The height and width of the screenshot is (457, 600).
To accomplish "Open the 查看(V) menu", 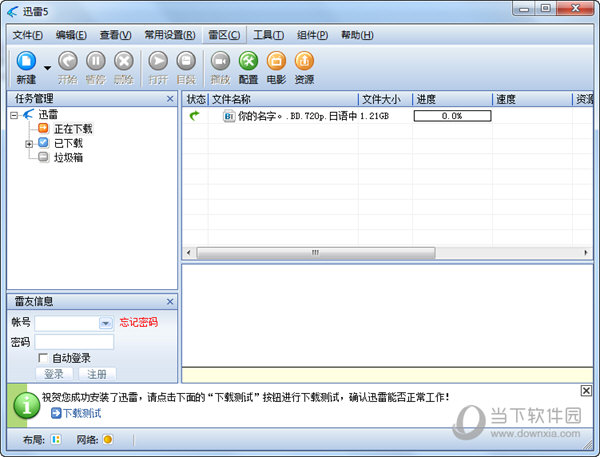I will click(116, 35).
